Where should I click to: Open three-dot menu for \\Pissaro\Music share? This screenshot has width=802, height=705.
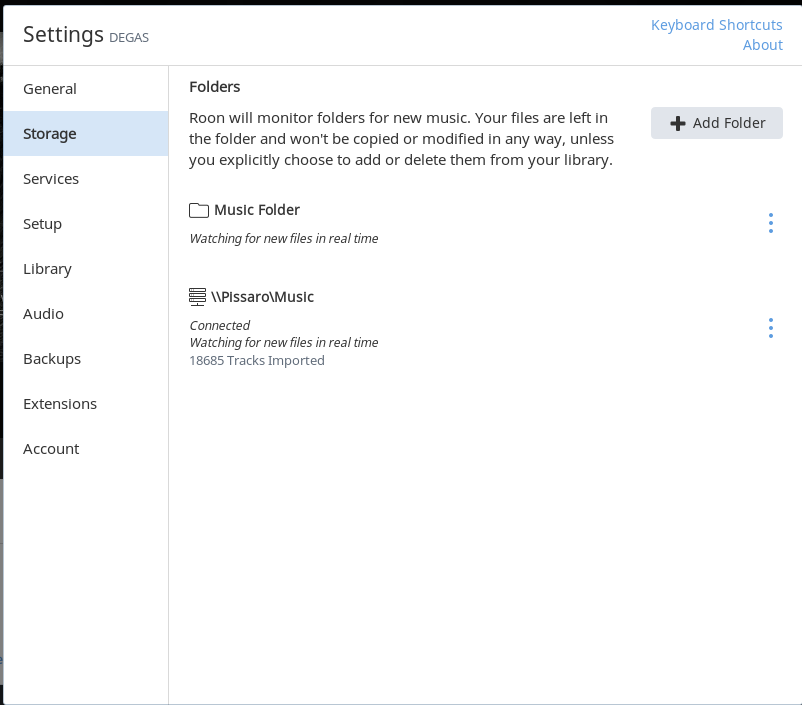[771, 328]
